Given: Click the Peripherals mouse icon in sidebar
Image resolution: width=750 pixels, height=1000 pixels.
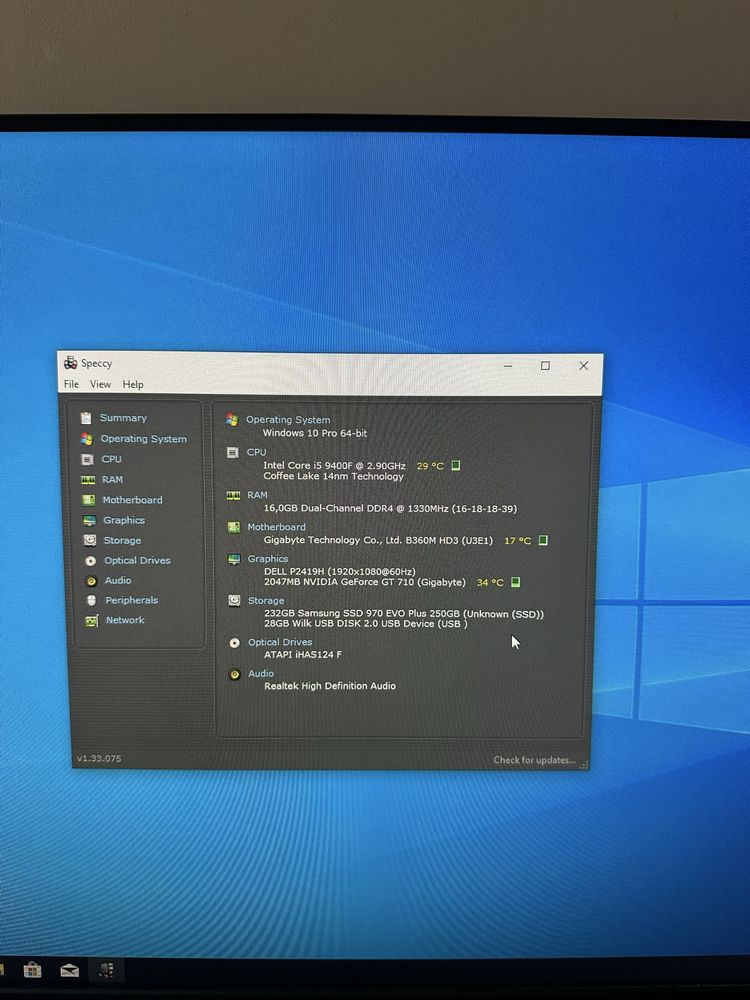Looking at the screenshot, I should coord(91,601).
